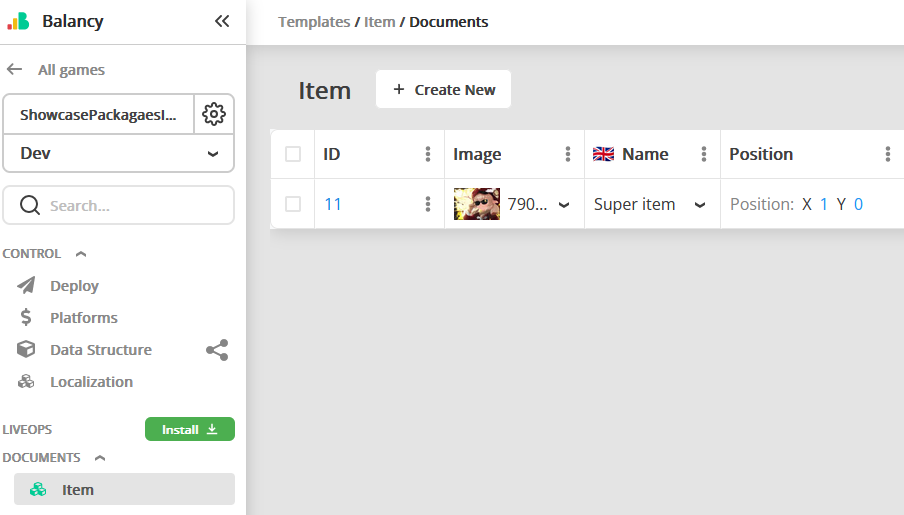
Task: Check the row checkbox for item 11
Action: click(293, 204)
